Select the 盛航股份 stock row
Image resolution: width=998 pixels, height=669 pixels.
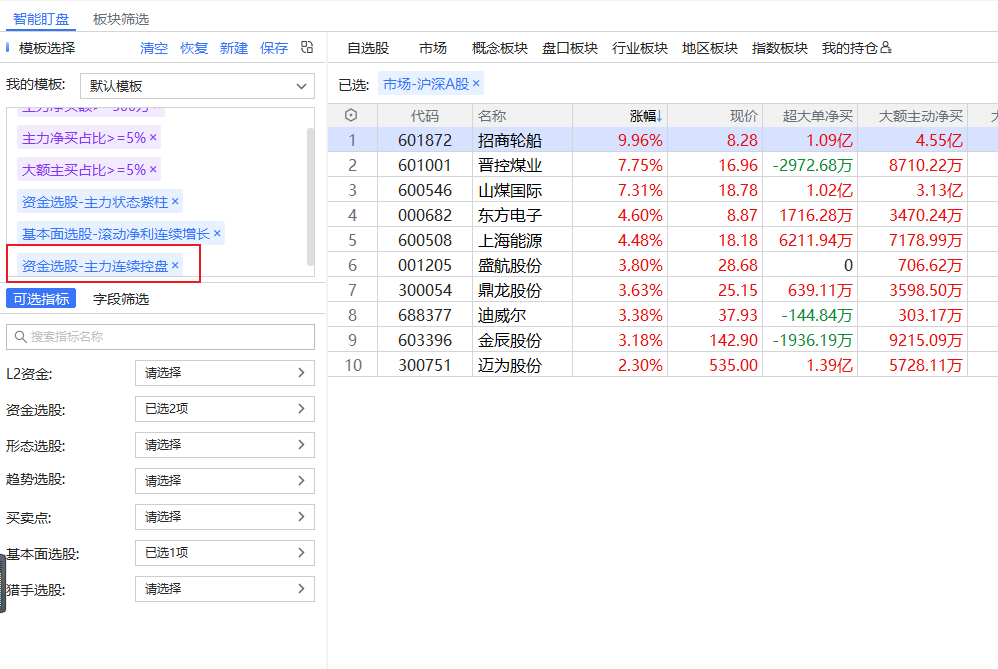tap(663, 265)
